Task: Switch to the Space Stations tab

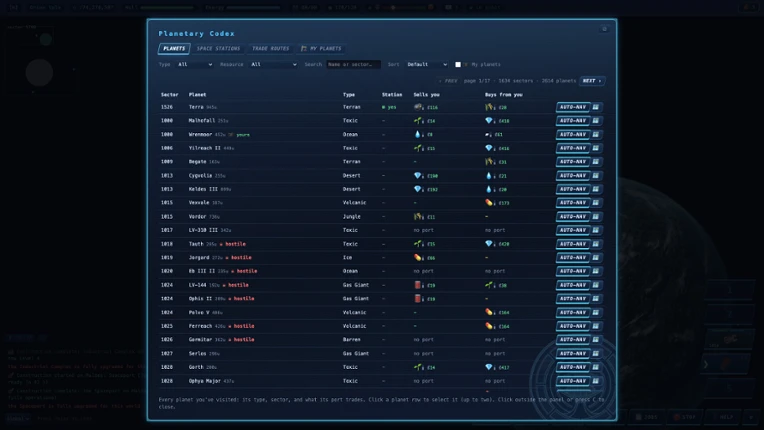Action: click(218, 49)
